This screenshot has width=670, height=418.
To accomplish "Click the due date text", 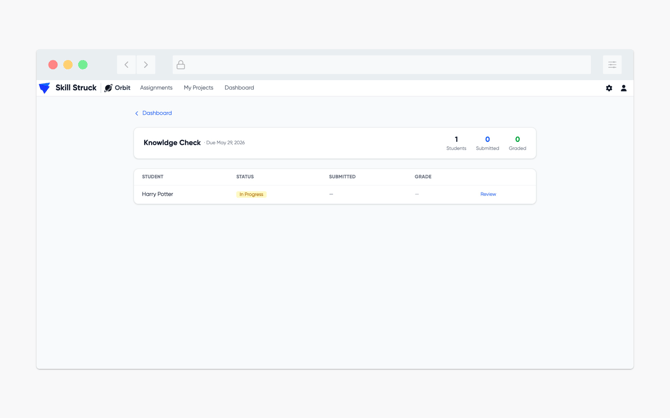I will [225, 143].
